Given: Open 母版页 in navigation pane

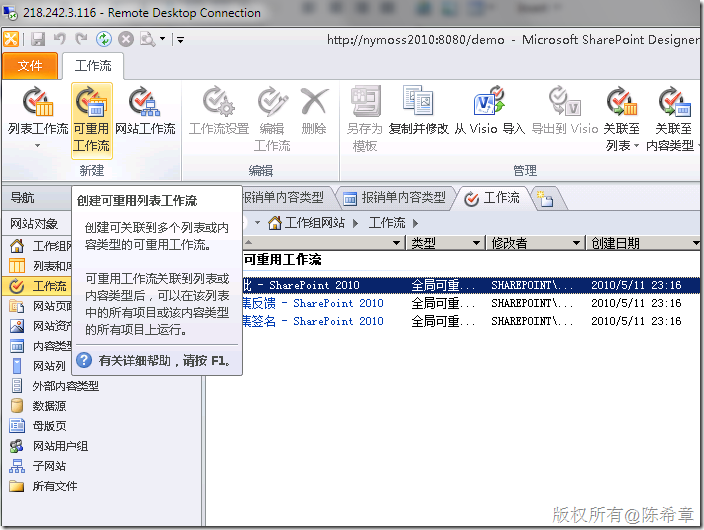Looking at the screenshot, I should point(39,426).
